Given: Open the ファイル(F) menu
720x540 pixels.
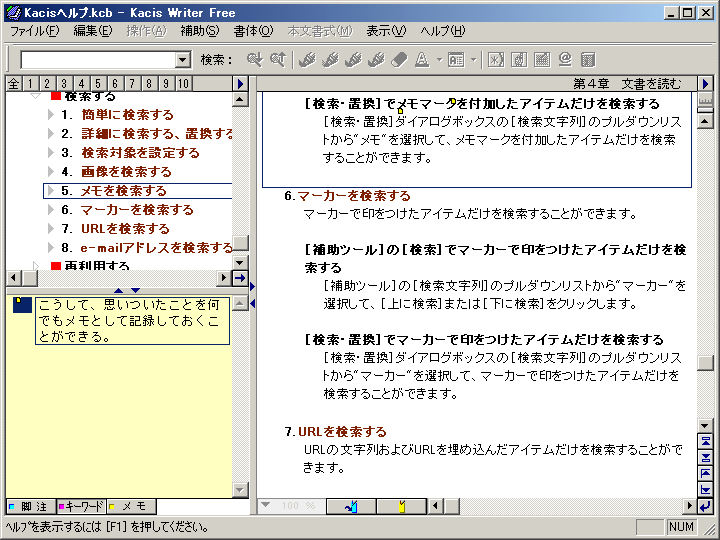Looking at the screenshot, I should pyautogui.click(x=34, y=31).
